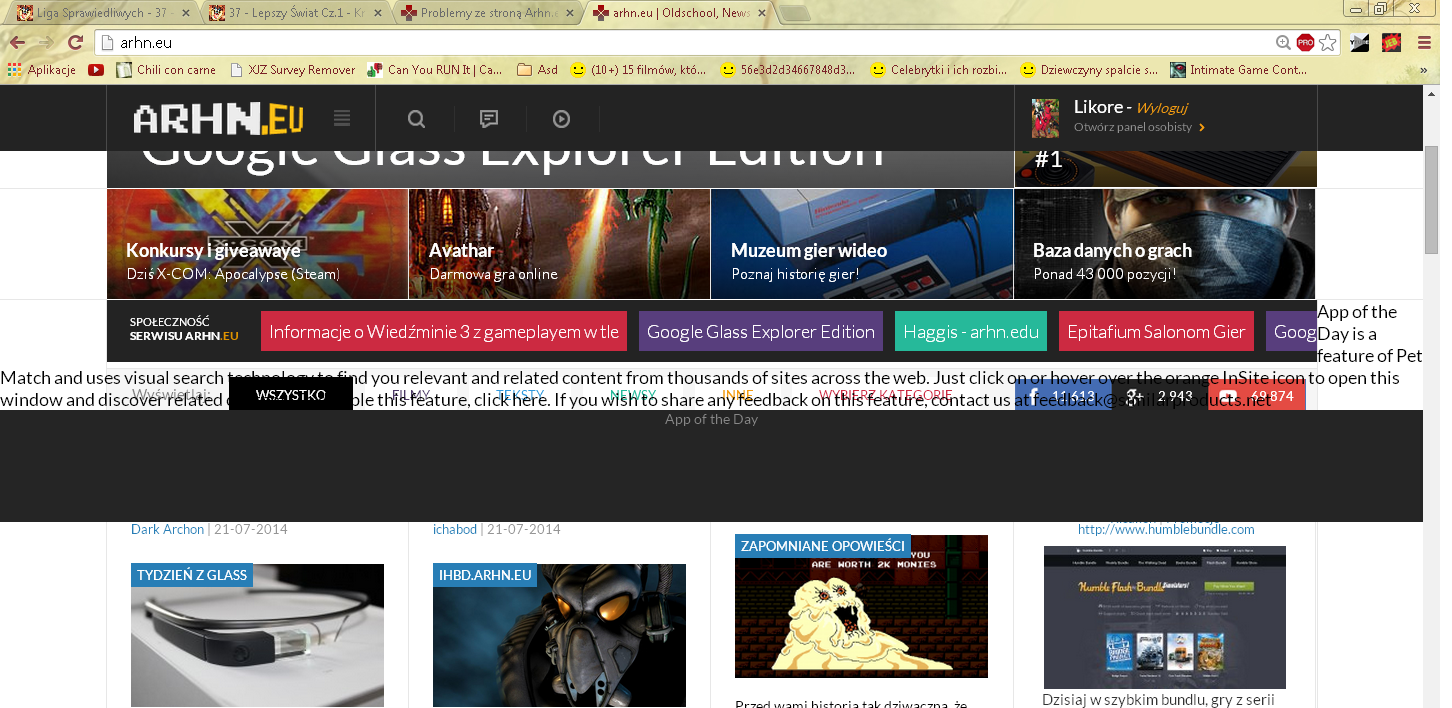Open the Asd bookmarks folder
This screenshot has height=708, width=1452.
pos(538,70)
